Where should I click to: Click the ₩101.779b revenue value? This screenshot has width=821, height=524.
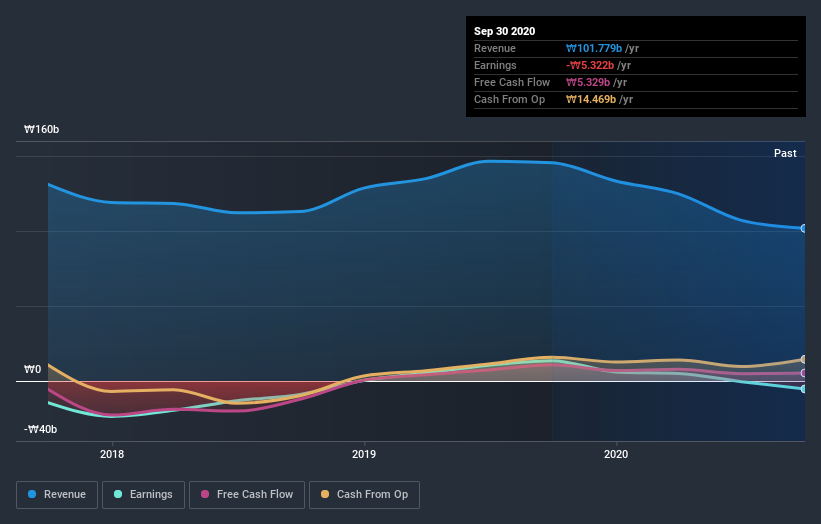click(x=594, y=48)
